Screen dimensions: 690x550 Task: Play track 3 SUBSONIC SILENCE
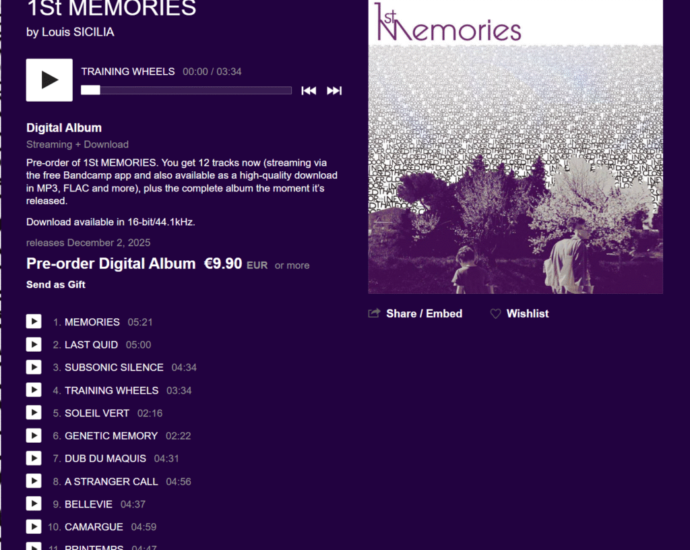click(34, 367)
